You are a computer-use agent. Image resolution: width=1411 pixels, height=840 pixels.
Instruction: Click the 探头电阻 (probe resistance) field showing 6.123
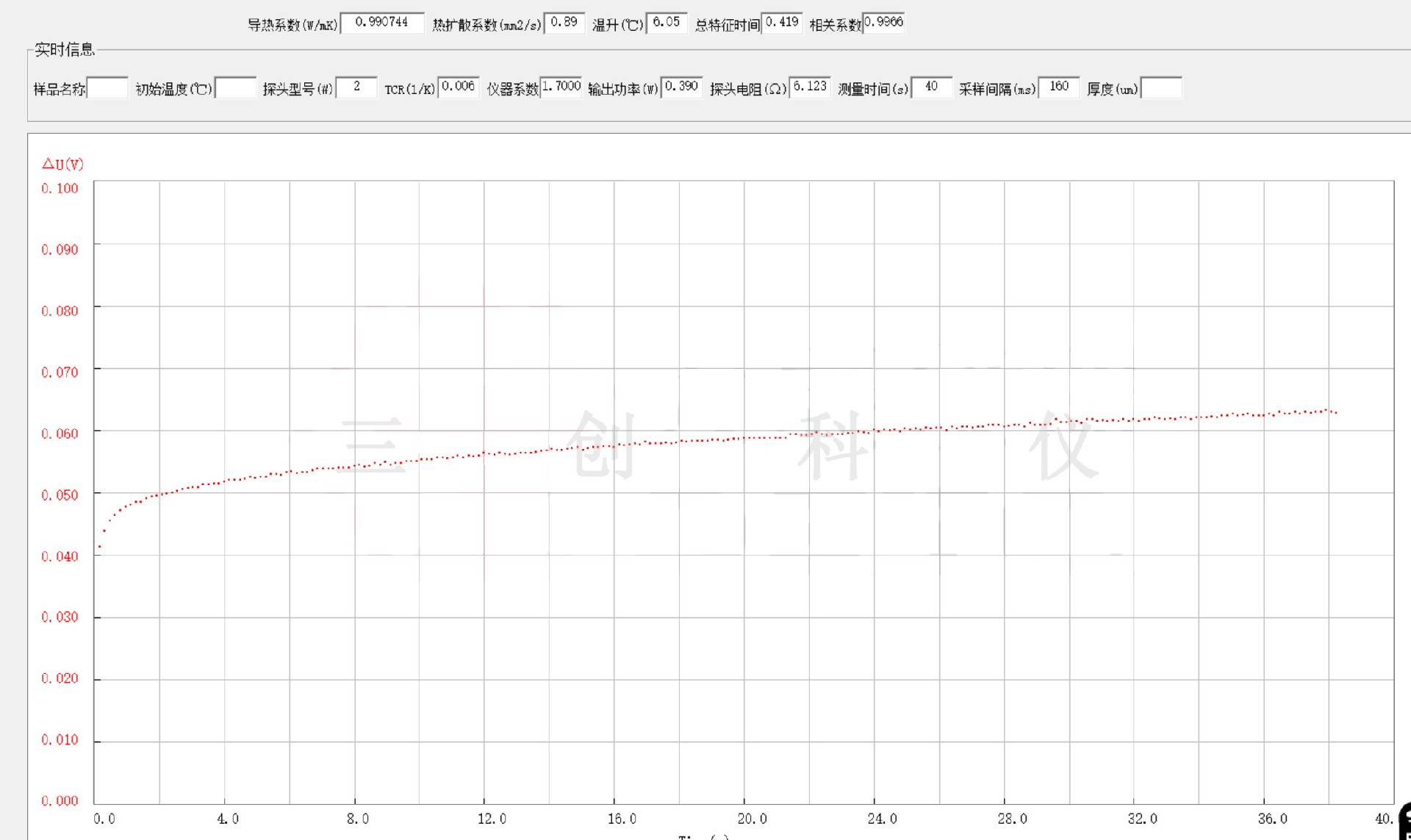[x=810, y=87]
